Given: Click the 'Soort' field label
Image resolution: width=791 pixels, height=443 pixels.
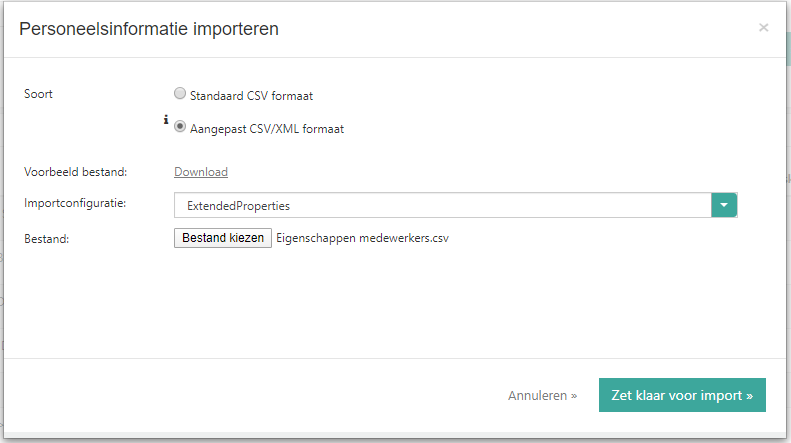Looking at the screenshot, I should (38, 94).
